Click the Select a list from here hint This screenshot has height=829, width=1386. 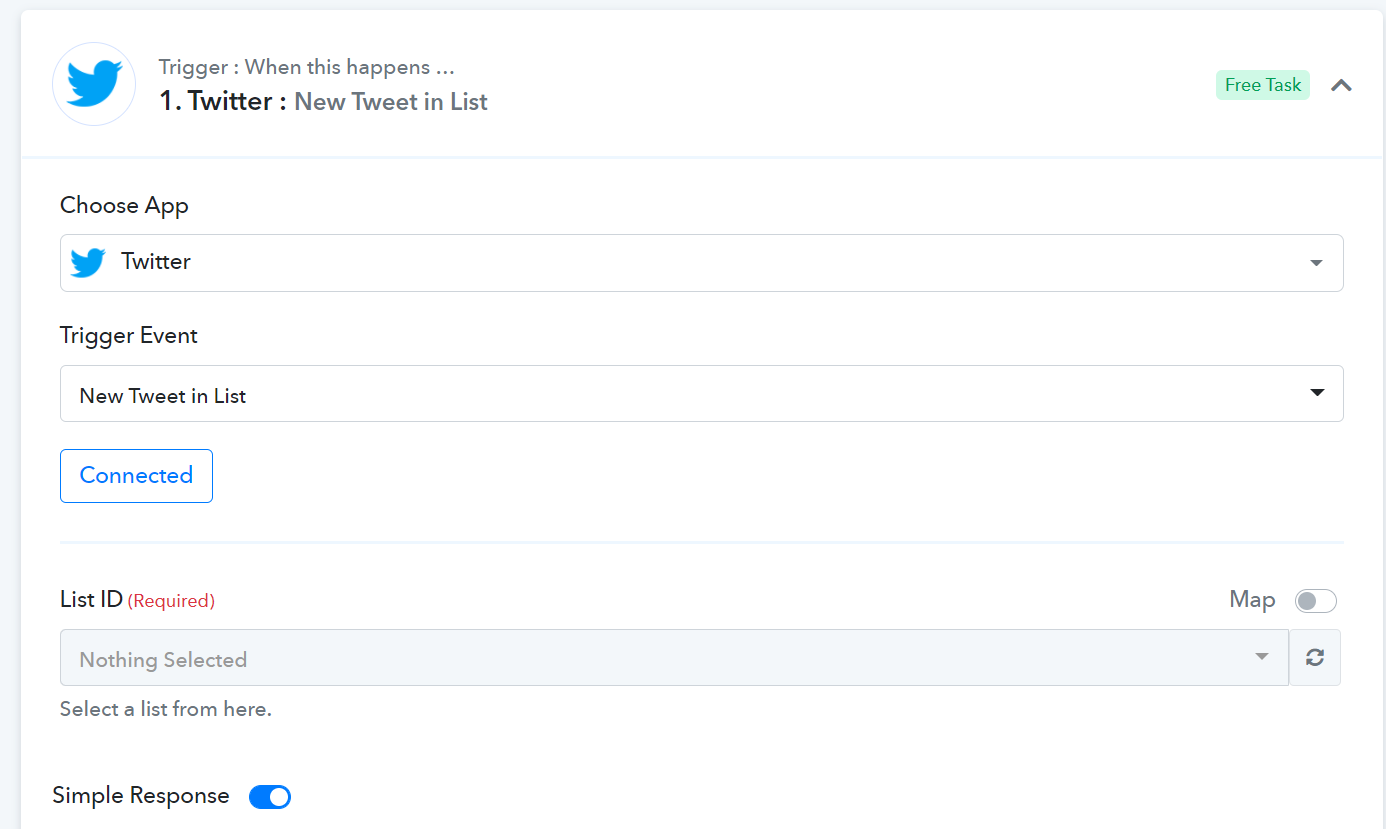tap(166, 709)
